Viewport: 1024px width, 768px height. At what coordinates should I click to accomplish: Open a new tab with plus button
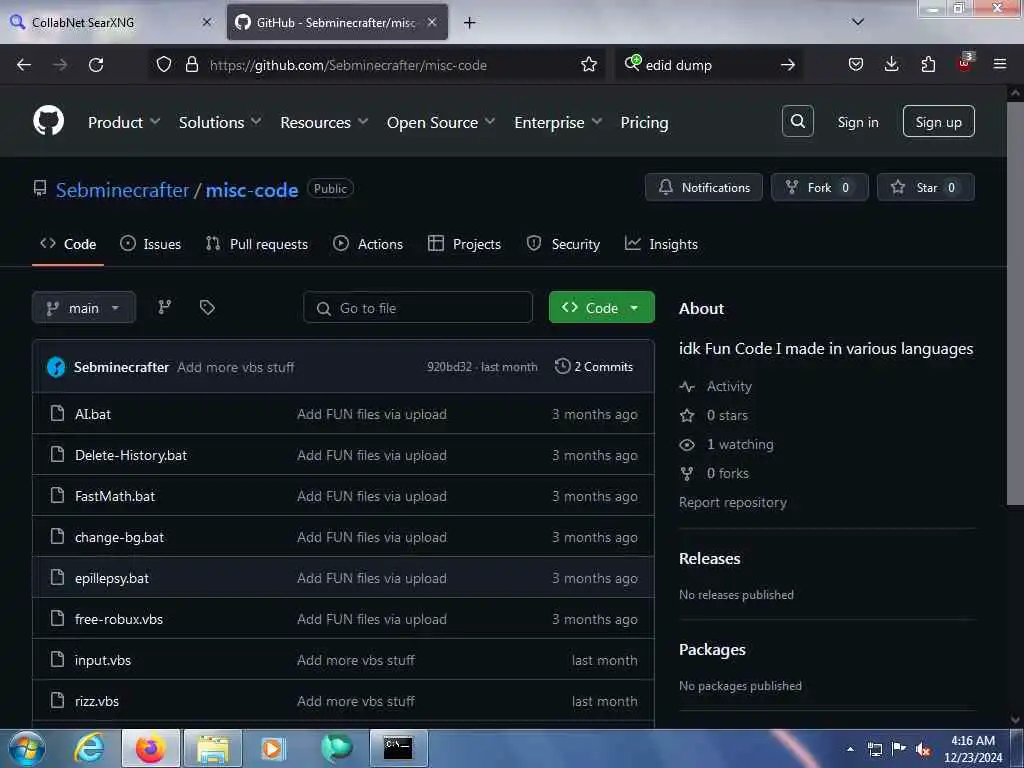click(469, 23)
